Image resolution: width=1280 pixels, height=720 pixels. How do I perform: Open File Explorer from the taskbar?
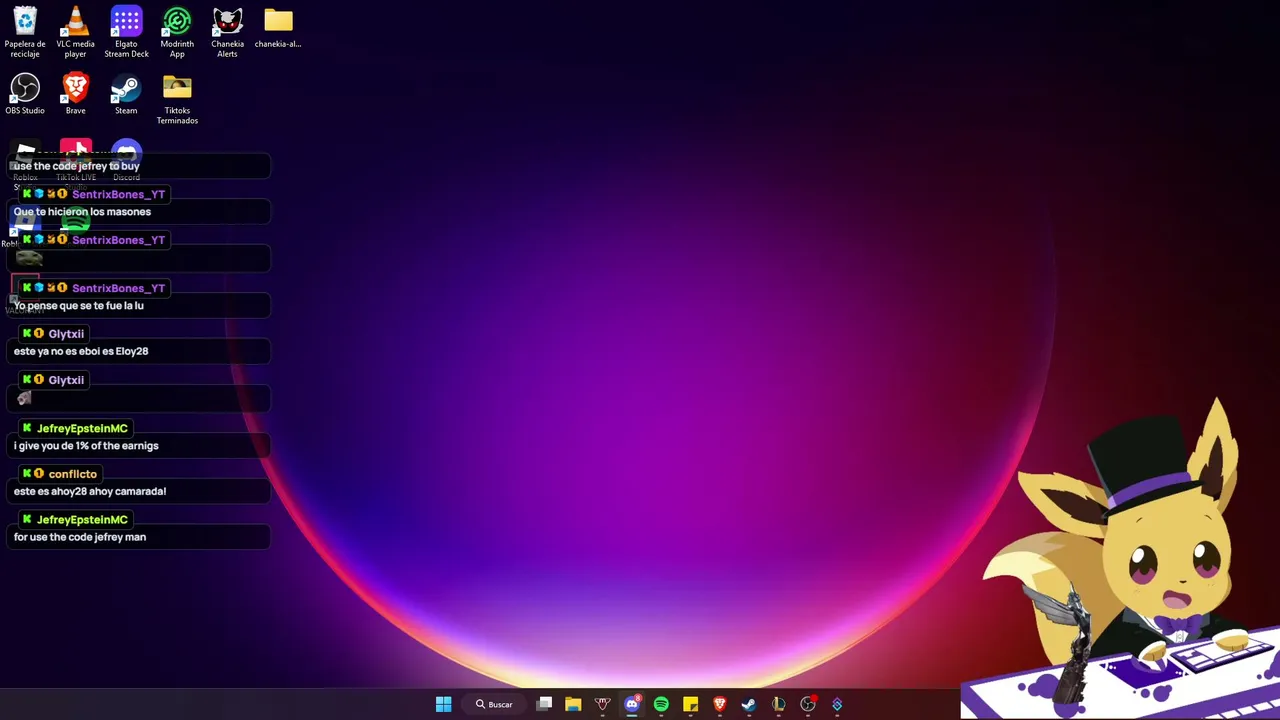[573, 704]
